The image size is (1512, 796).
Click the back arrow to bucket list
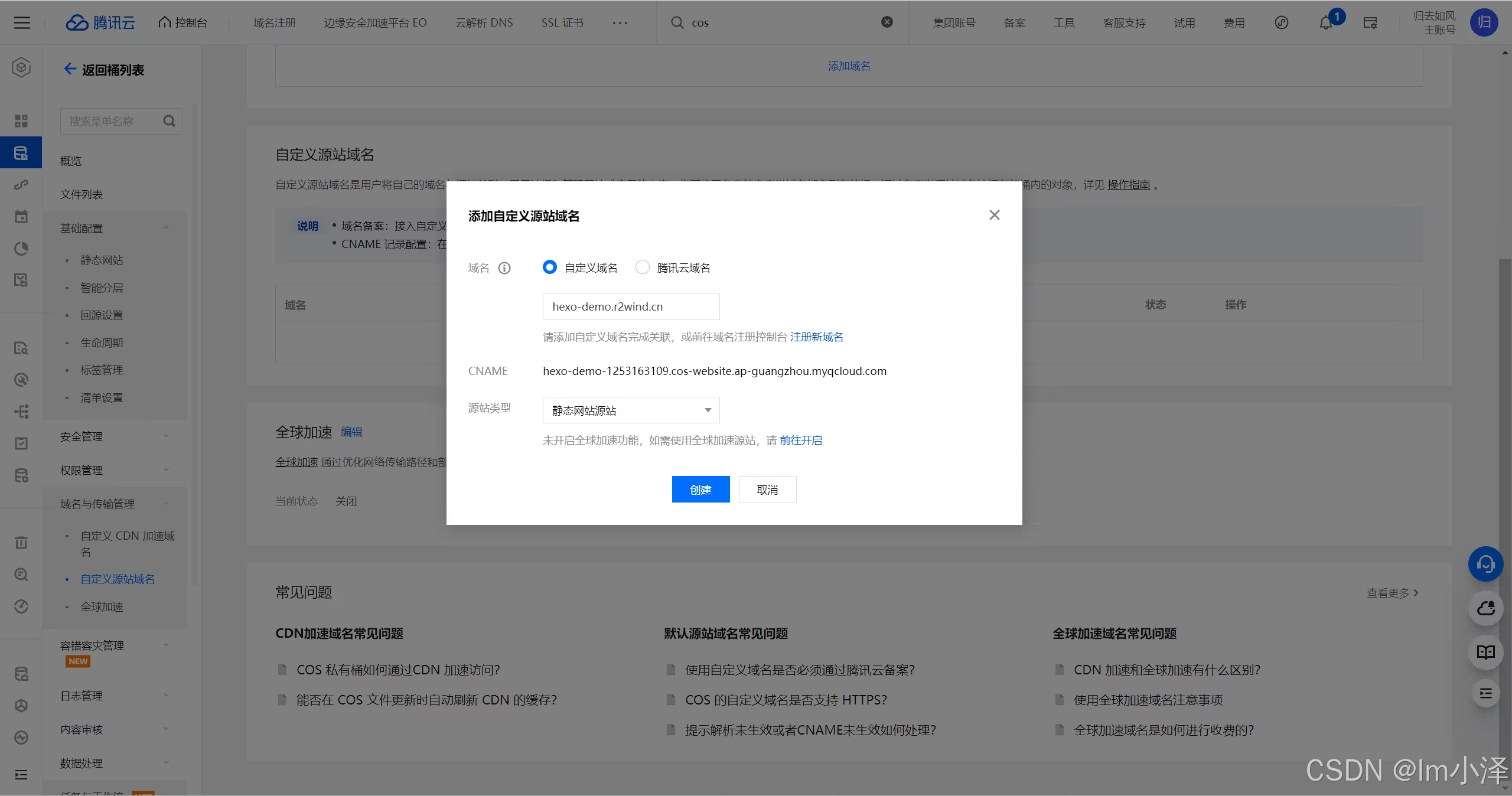[70, 69]
